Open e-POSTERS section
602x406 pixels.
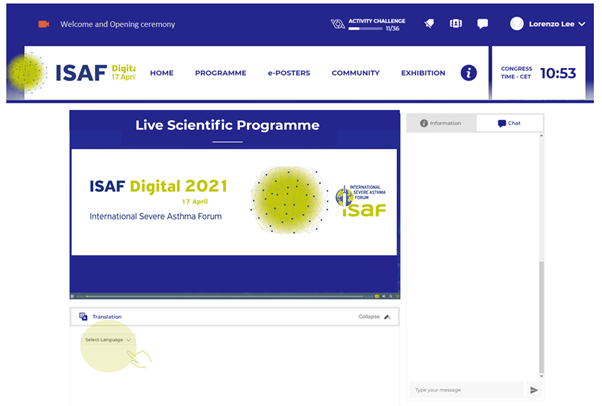(289, 73)
